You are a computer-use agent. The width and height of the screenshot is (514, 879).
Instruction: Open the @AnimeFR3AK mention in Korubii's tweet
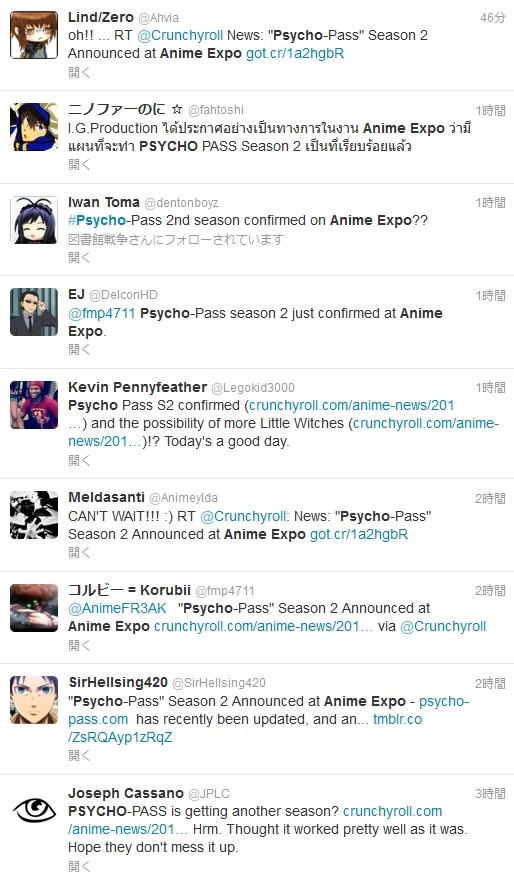(x=117, y=608)
